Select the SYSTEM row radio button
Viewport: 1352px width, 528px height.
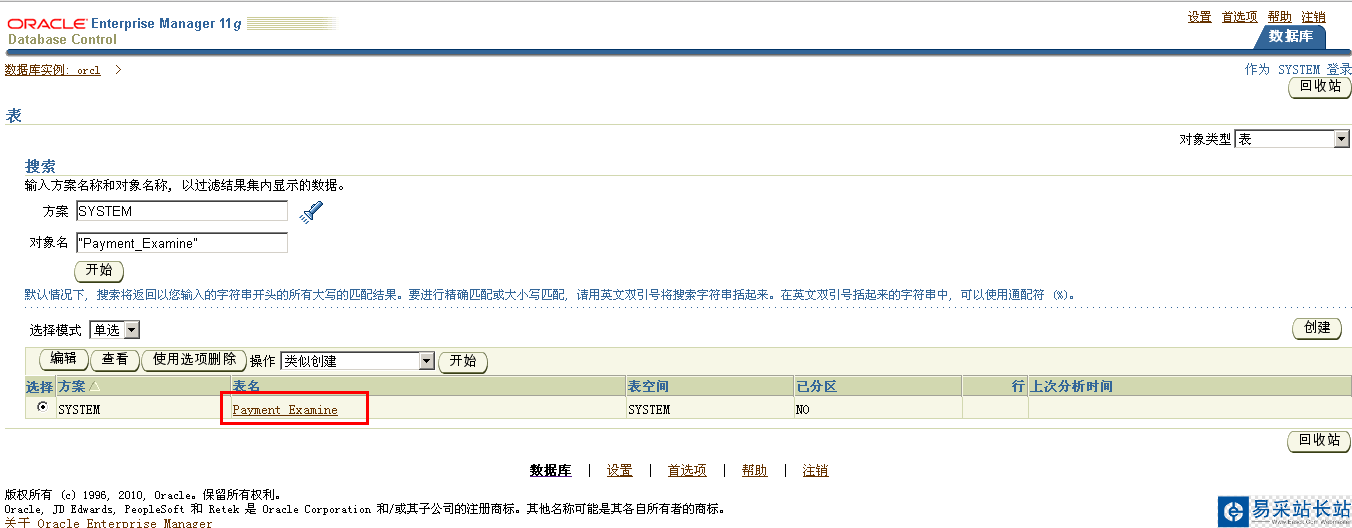(x=41, y=407)
